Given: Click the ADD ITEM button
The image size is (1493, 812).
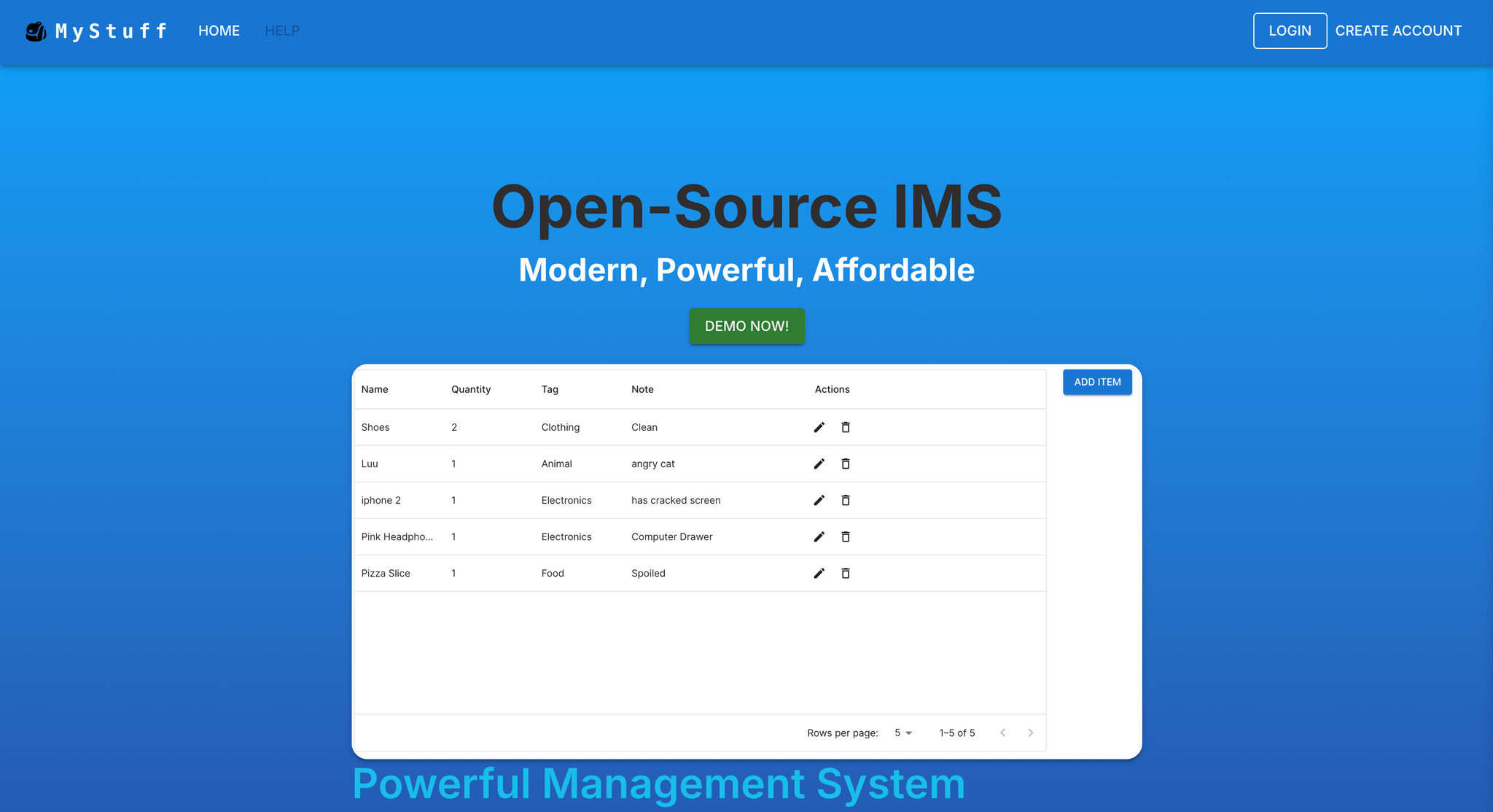Looking at the screenshot, I should click(x=1097, y=381).
